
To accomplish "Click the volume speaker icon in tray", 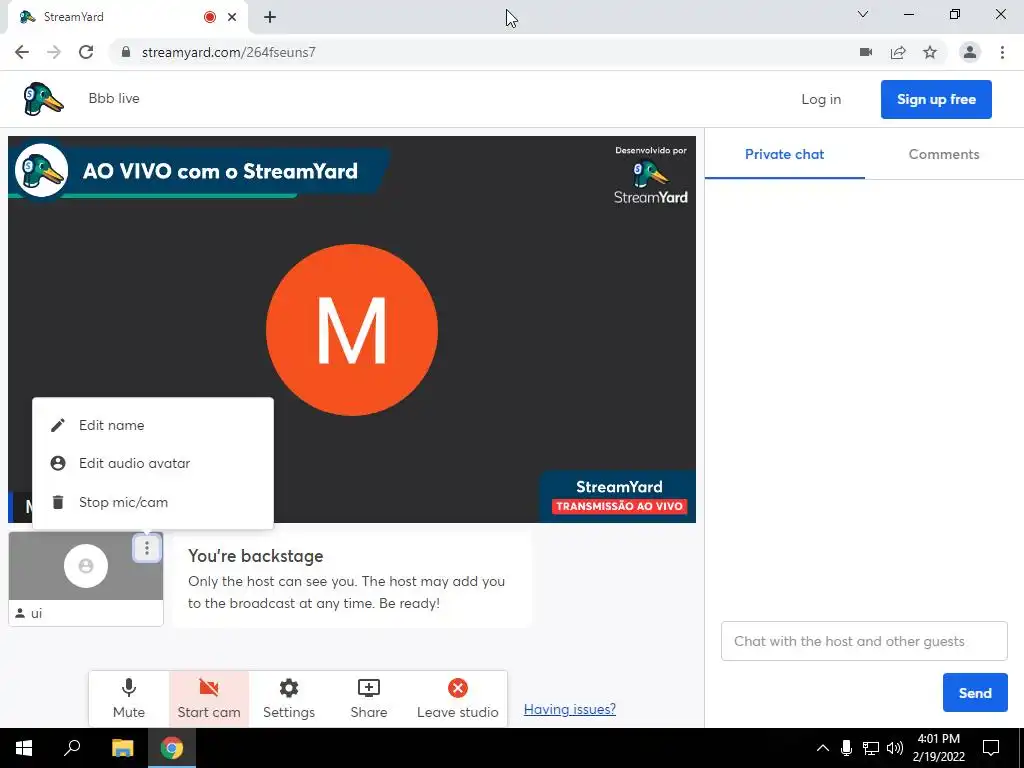I will (x=895, y=748).
